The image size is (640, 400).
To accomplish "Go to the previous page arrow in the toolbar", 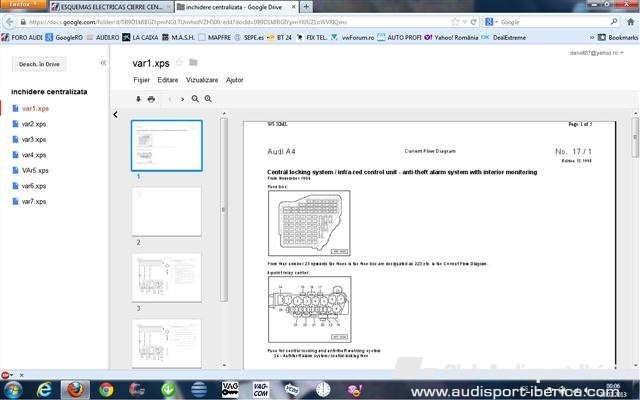I will [170, 99].
